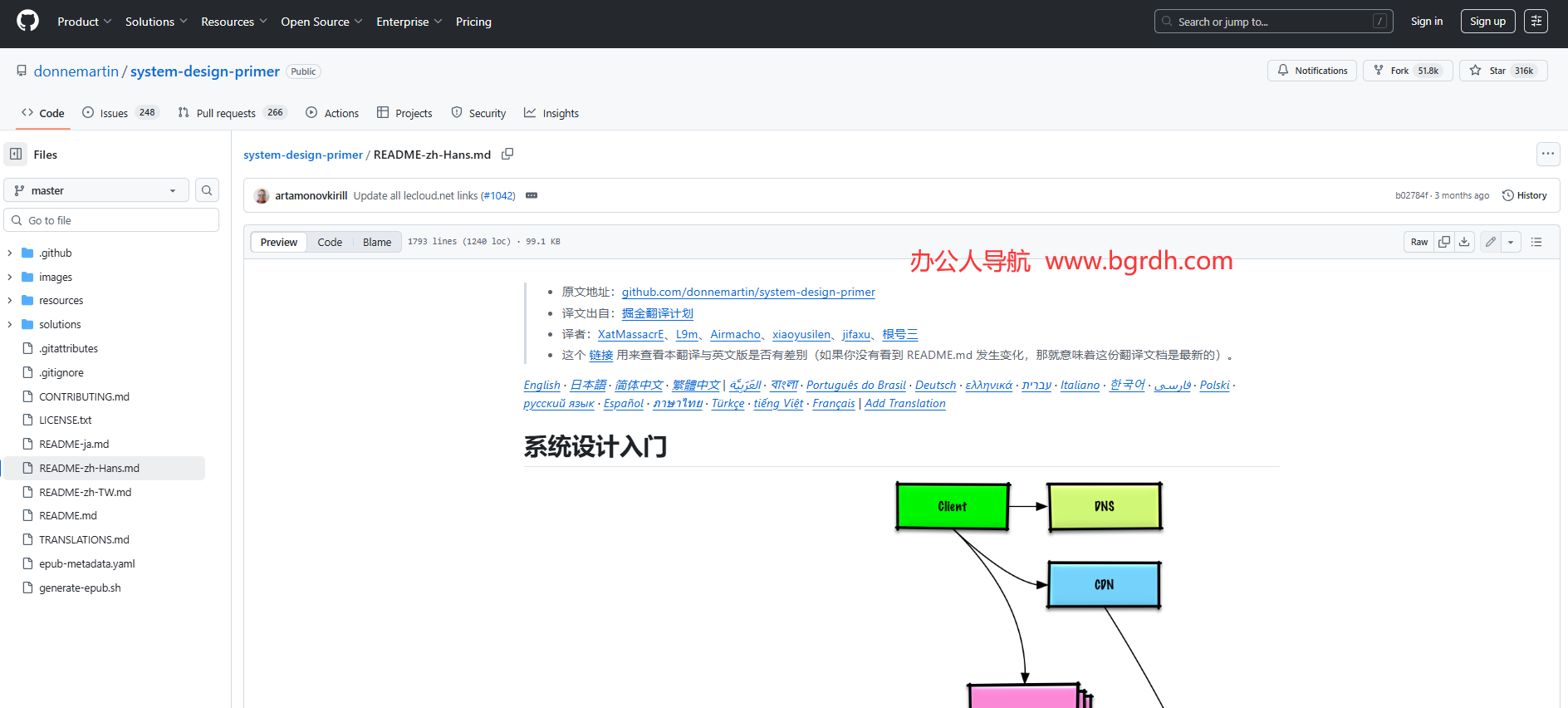Viewport: 1568px width, 708px height.
Task: Open github.com/donnemartin/system-design-primer link
Action: [748, 292]
